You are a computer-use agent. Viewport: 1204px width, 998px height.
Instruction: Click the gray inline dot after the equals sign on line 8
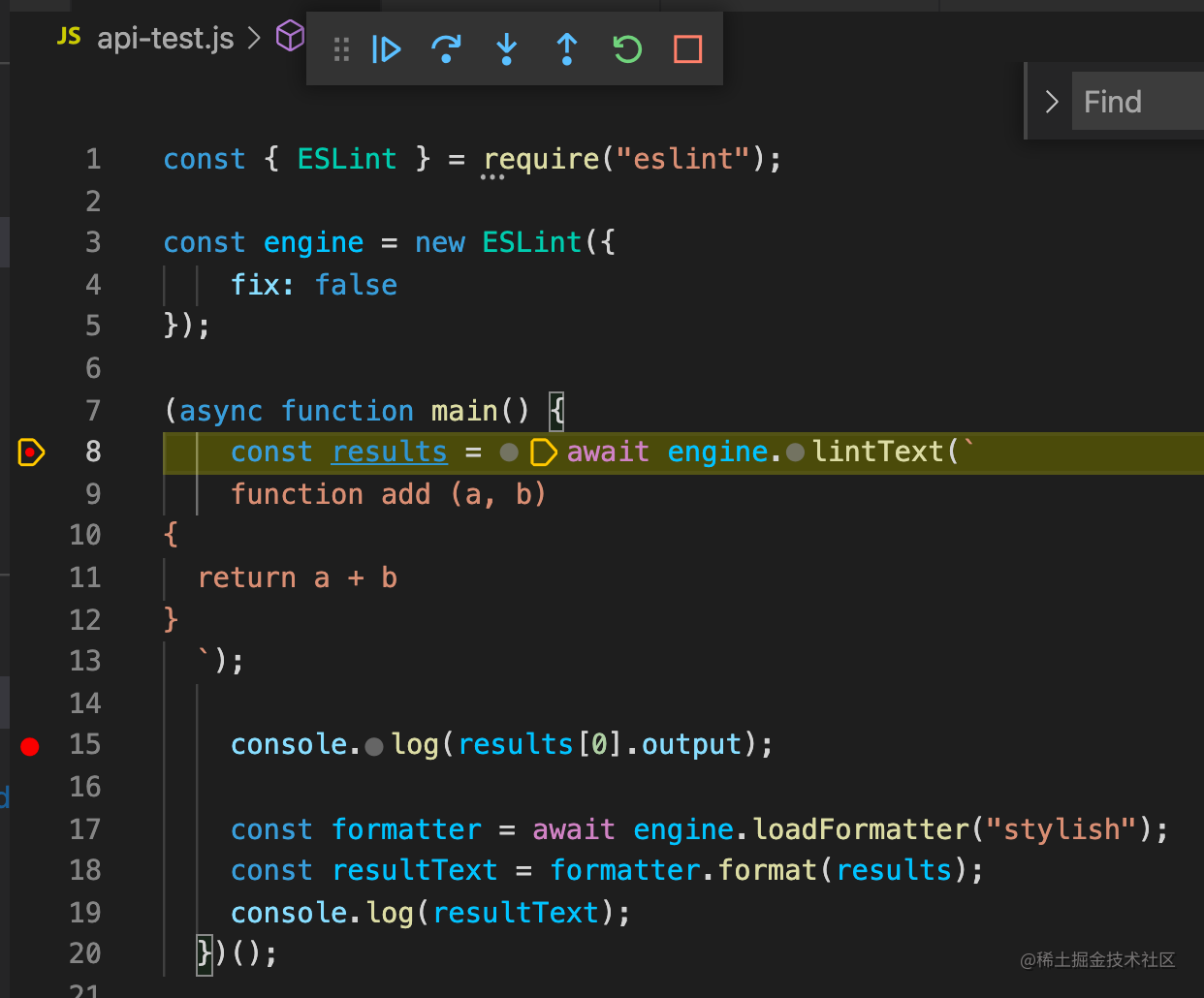click(509, 452)
